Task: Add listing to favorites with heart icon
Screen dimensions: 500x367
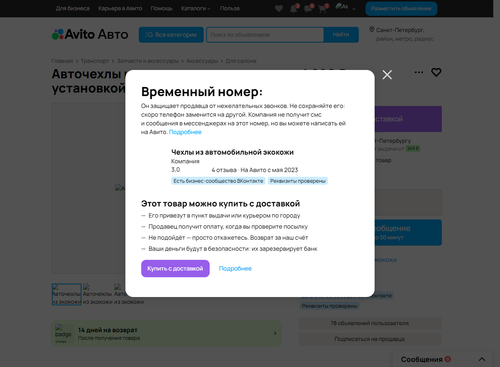Action: (x=436, y=72)
